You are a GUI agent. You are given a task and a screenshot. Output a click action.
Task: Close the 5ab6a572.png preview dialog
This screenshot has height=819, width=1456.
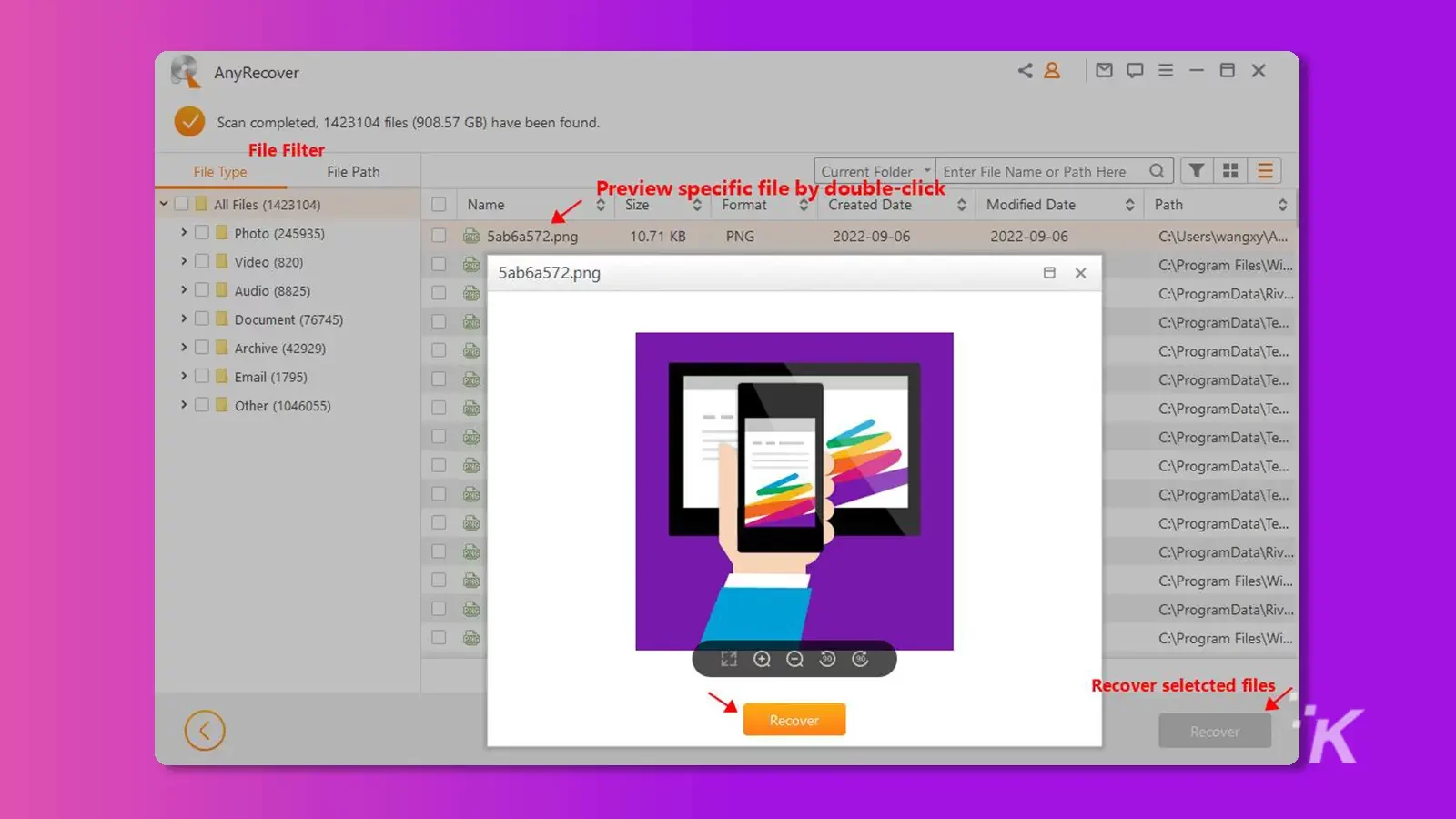tap(1080, 273)
